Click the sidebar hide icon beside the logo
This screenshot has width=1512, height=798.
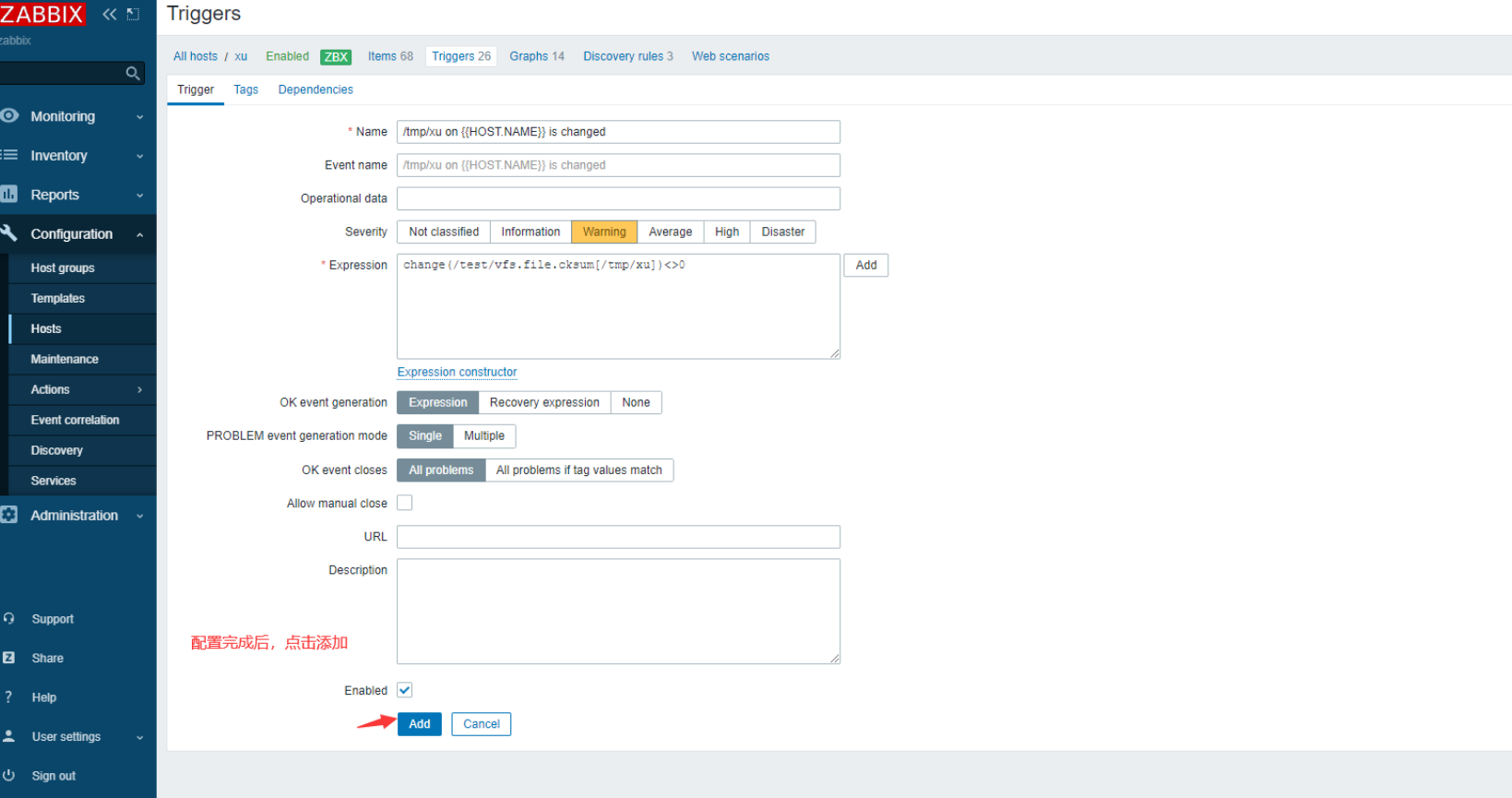[x=133, y=14]
